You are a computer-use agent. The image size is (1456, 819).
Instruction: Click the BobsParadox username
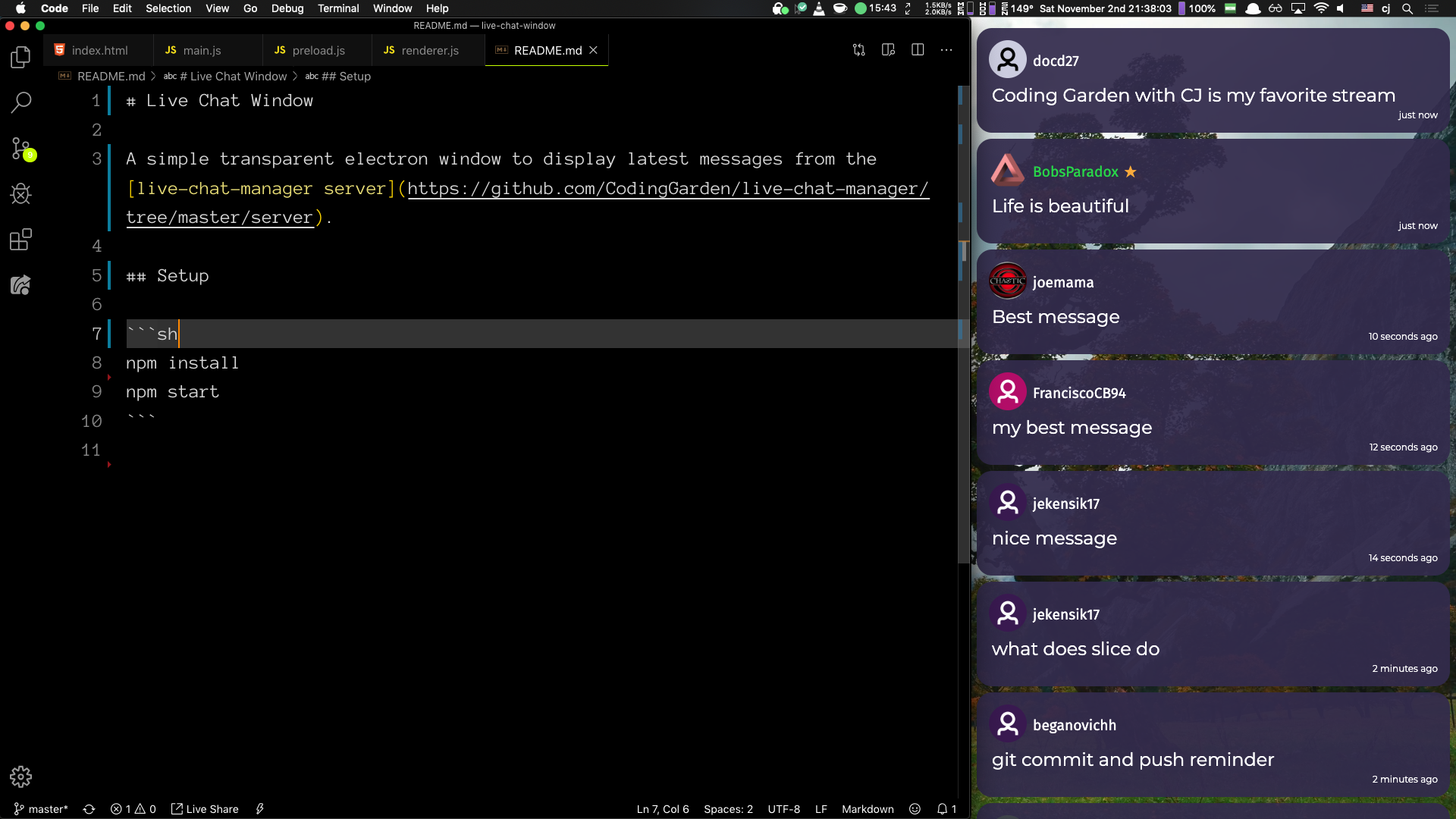[1075, 172]
